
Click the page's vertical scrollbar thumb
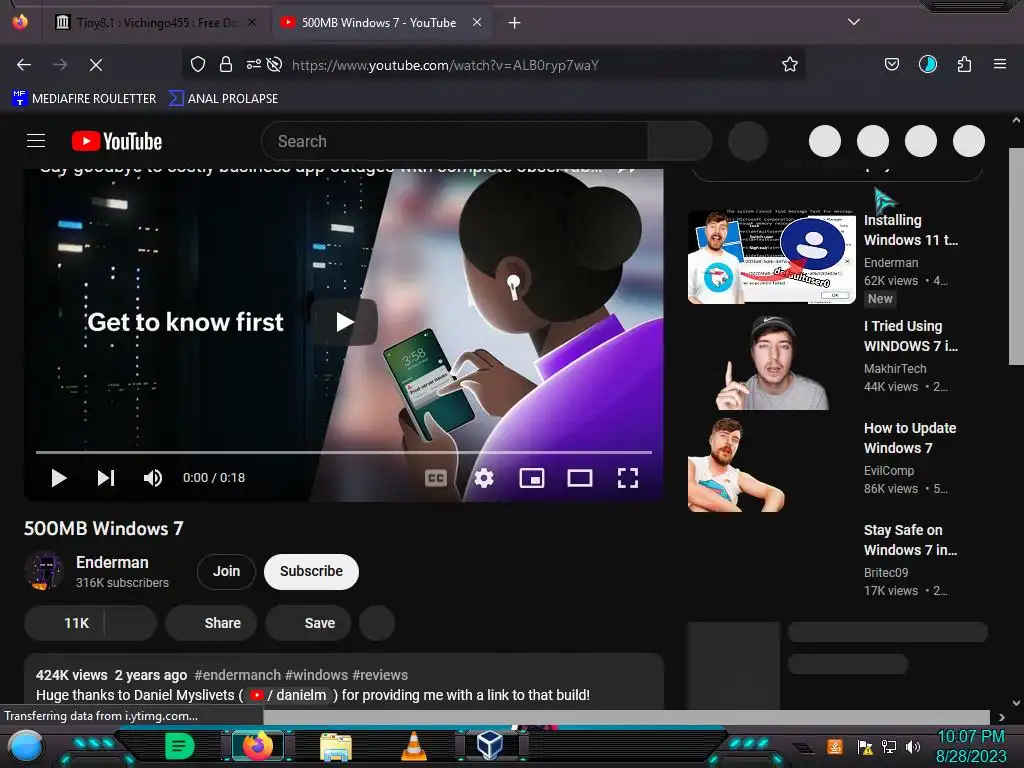1016,256
